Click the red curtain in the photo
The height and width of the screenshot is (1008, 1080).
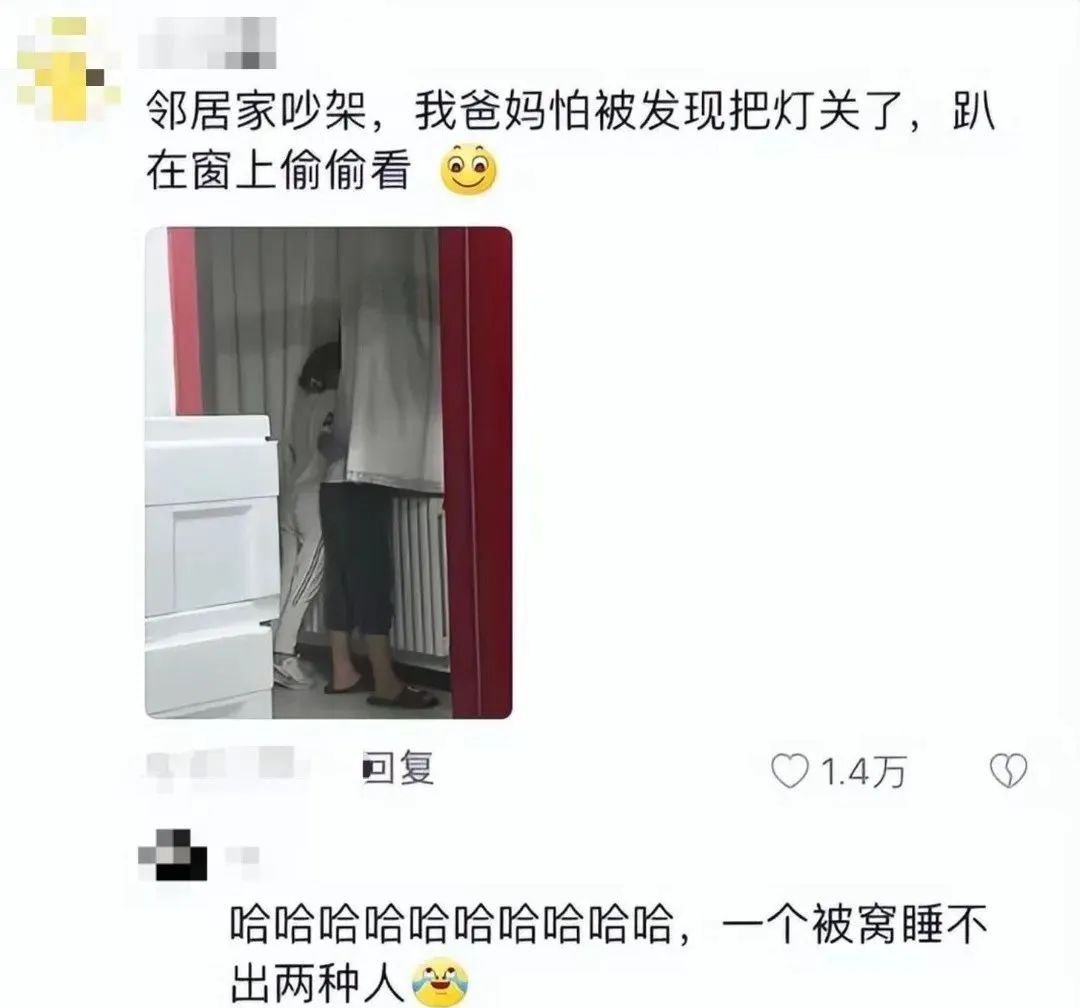click(475, 473)
